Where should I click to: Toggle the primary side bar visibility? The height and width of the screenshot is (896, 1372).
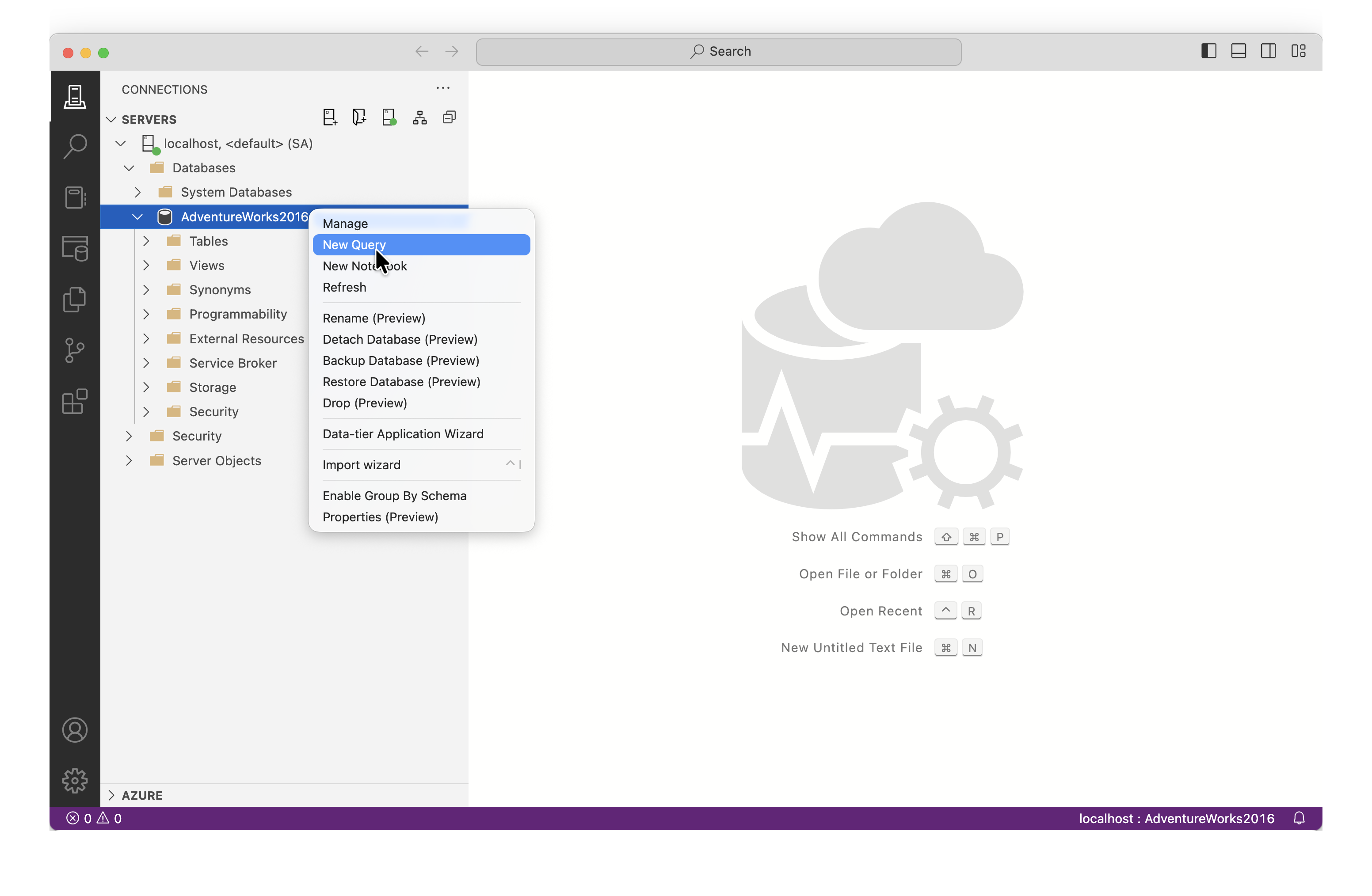[1209, 51]
